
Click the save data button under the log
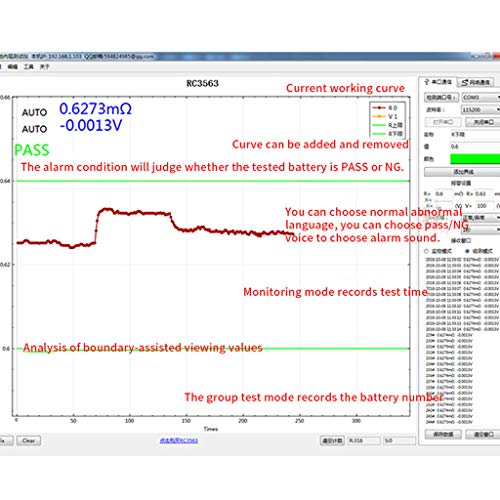[x=443, y=434]
